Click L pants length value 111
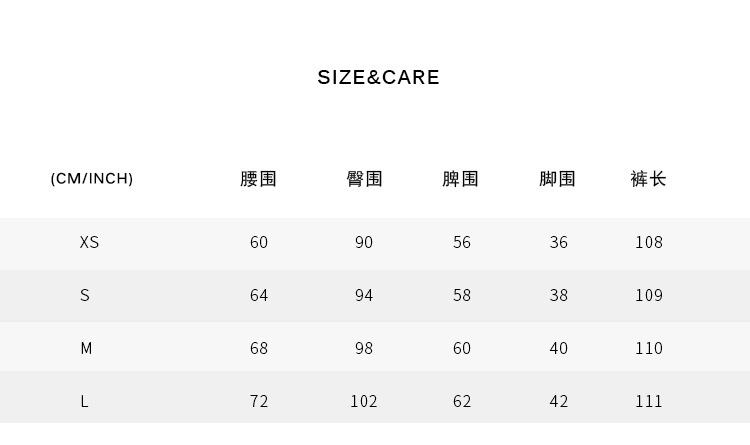This screenshot has height=445, width=750. click(649, 401)
